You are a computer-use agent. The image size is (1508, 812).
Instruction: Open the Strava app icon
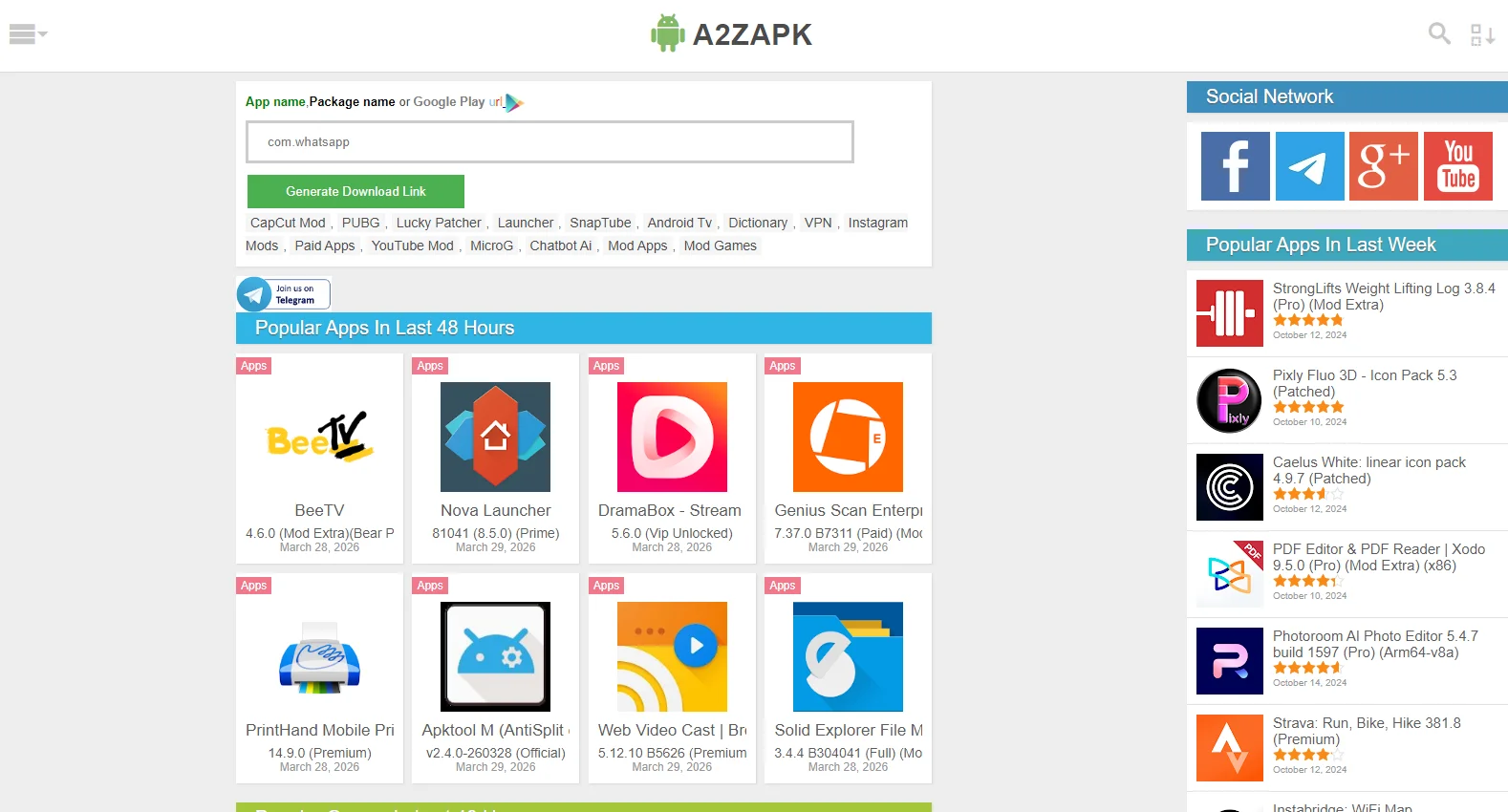[1230, 748]
